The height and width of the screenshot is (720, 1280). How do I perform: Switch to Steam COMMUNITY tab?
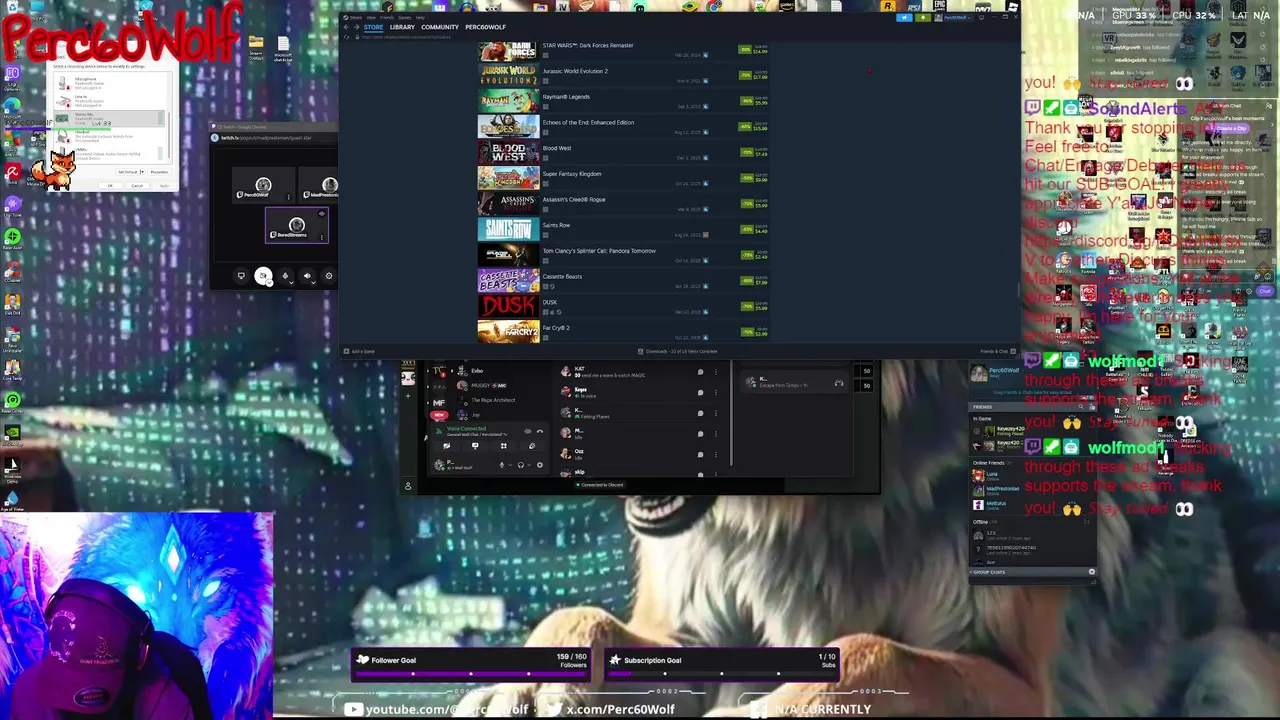point(440,27)
